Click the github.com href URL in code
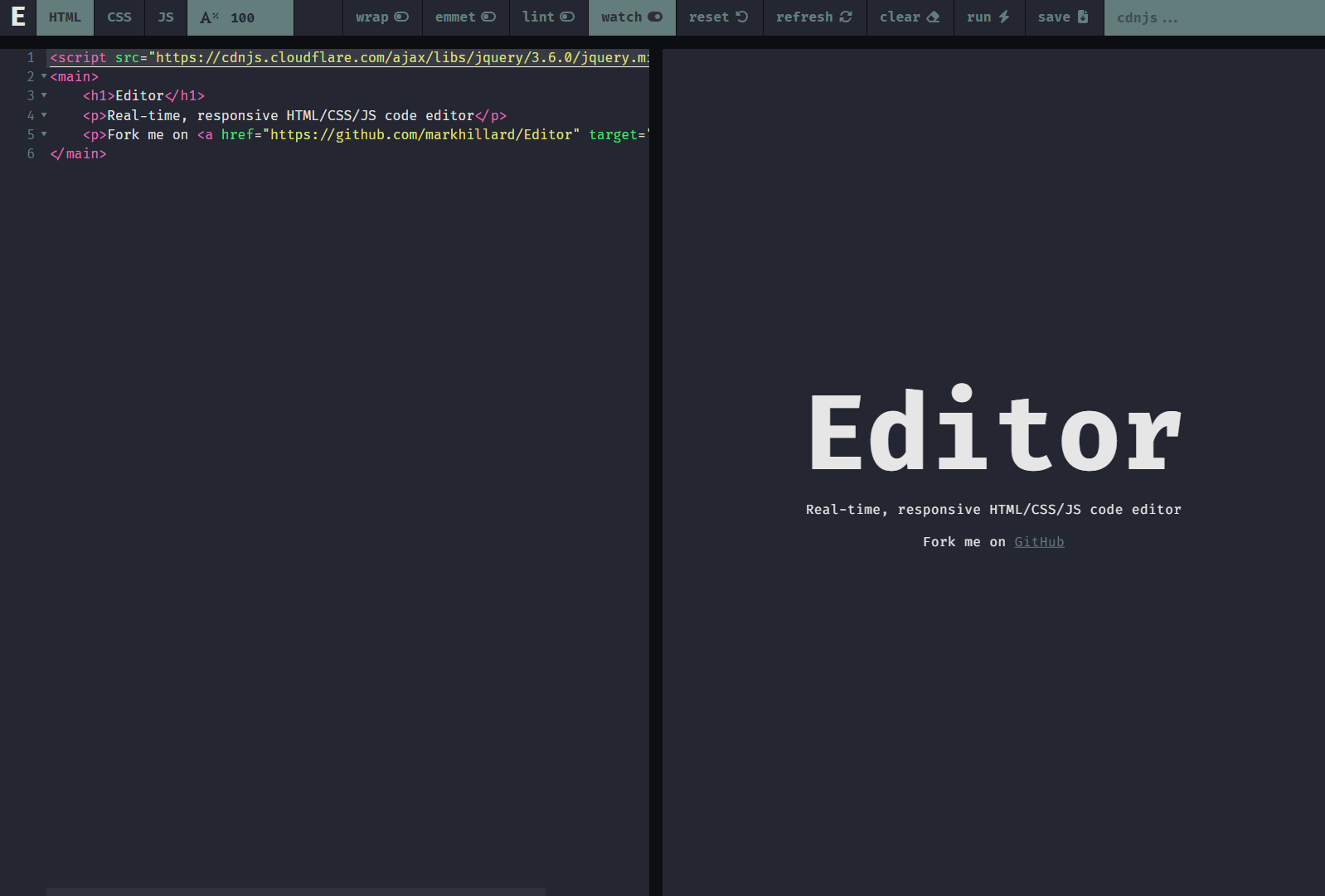The width and height of the screenshot is (1325, 896). pyautogui.click(x=421, y=134)
